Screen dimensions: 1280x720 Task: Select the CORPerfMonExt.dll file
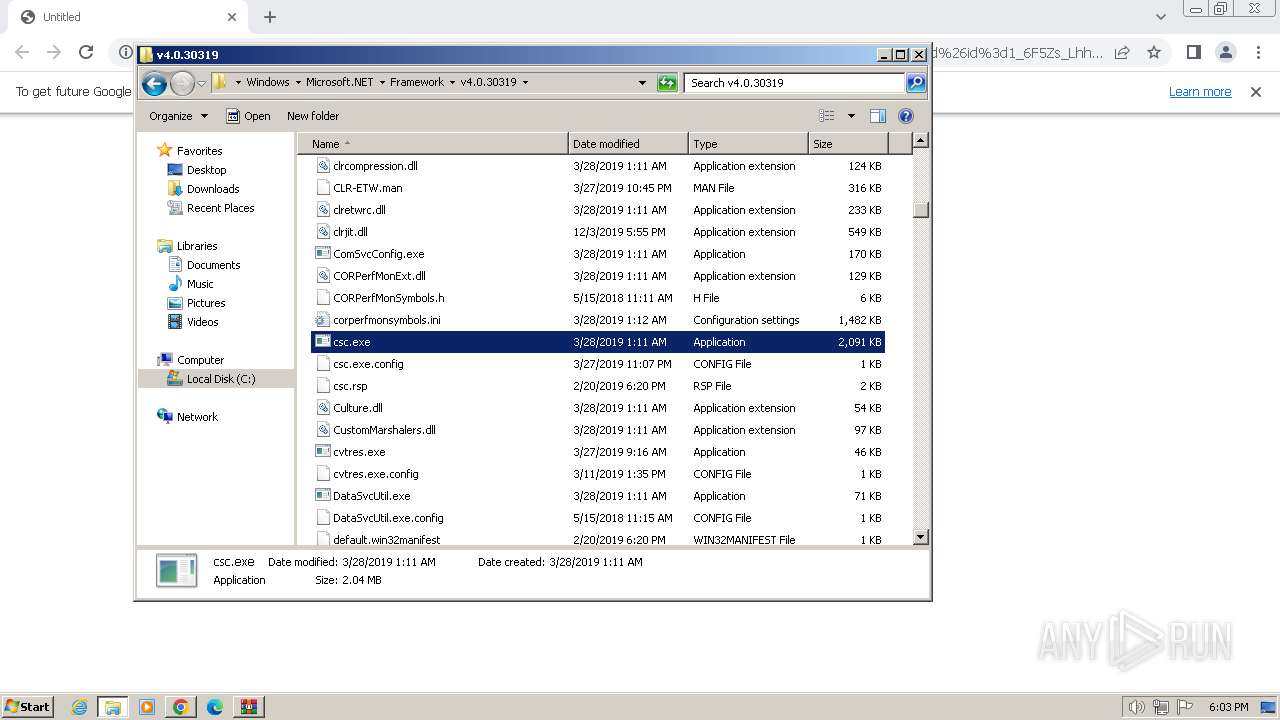point(379,276)
